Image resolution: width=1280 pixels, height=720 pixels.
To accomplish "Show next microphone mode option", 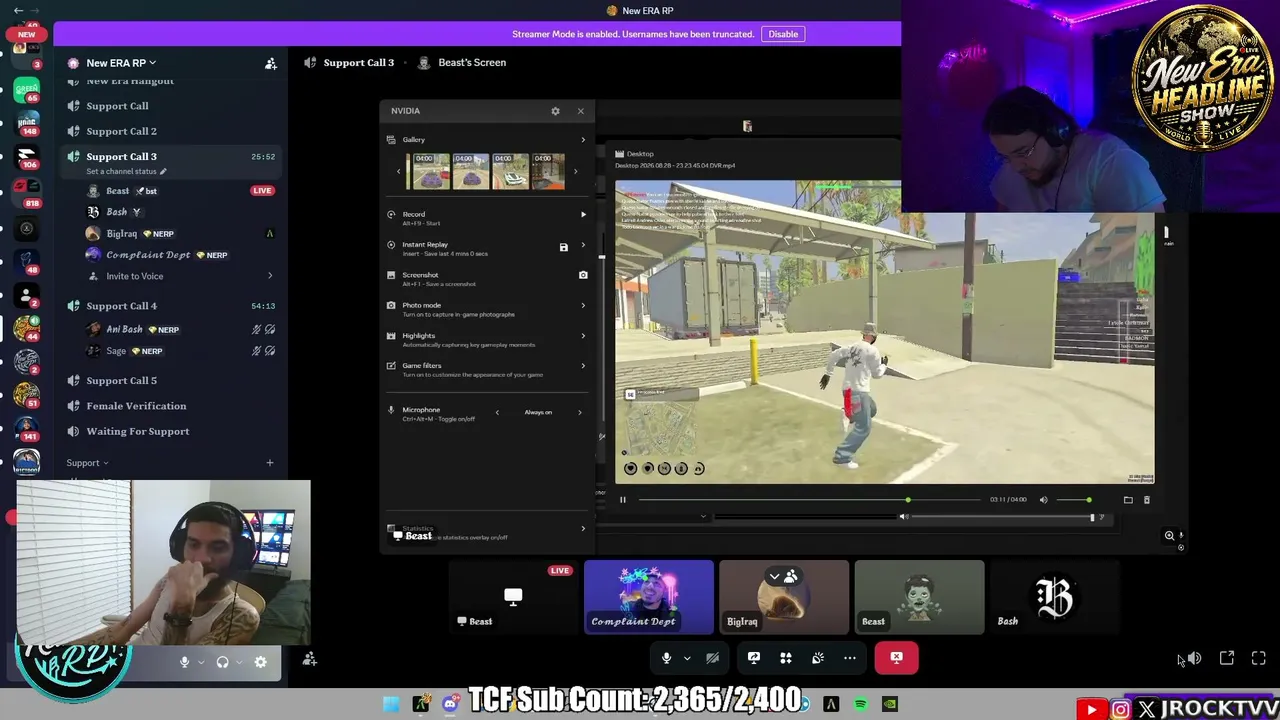I will [x=579, y=412].
